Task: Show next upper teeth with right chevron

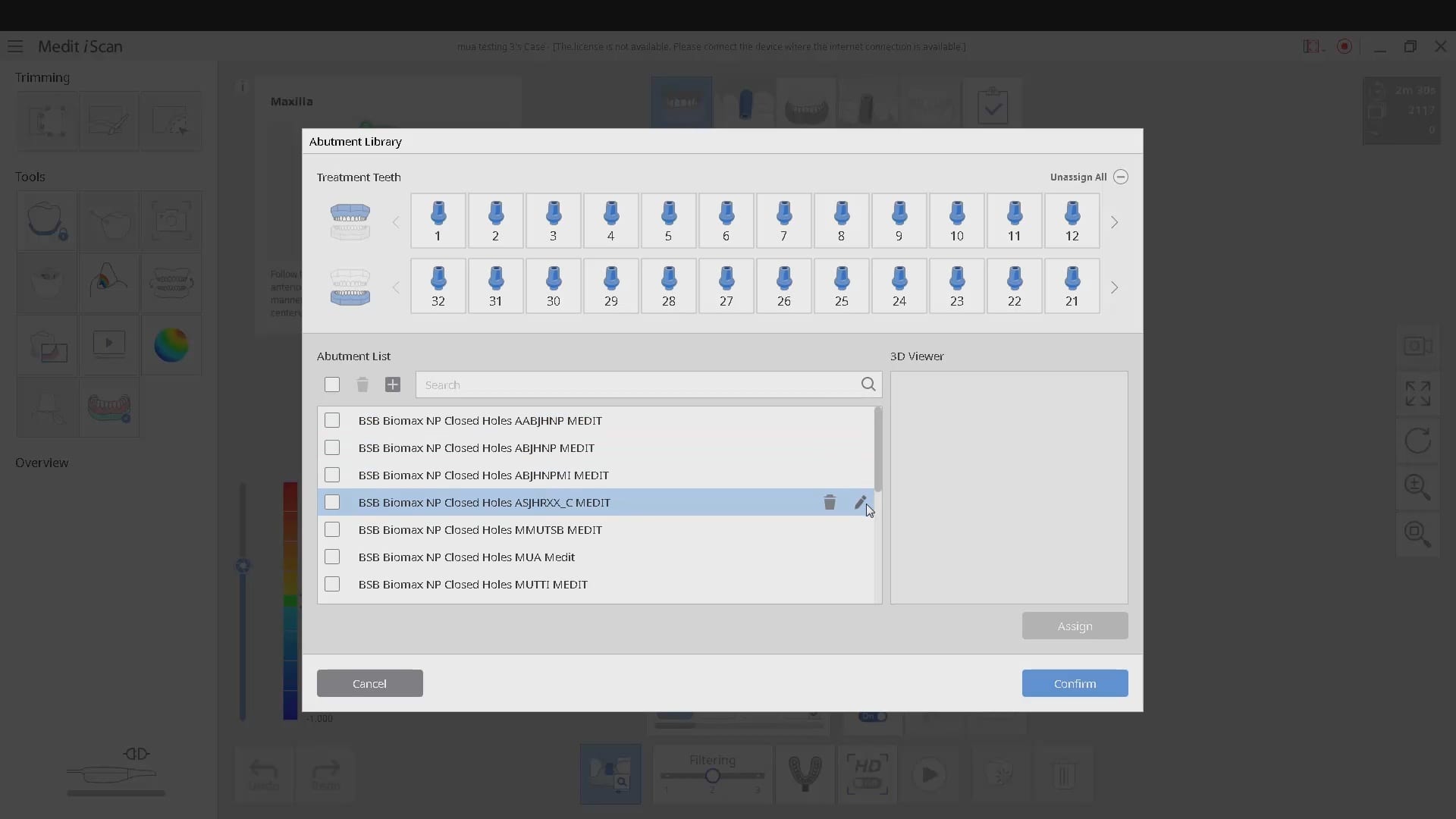Action: 1114,222
